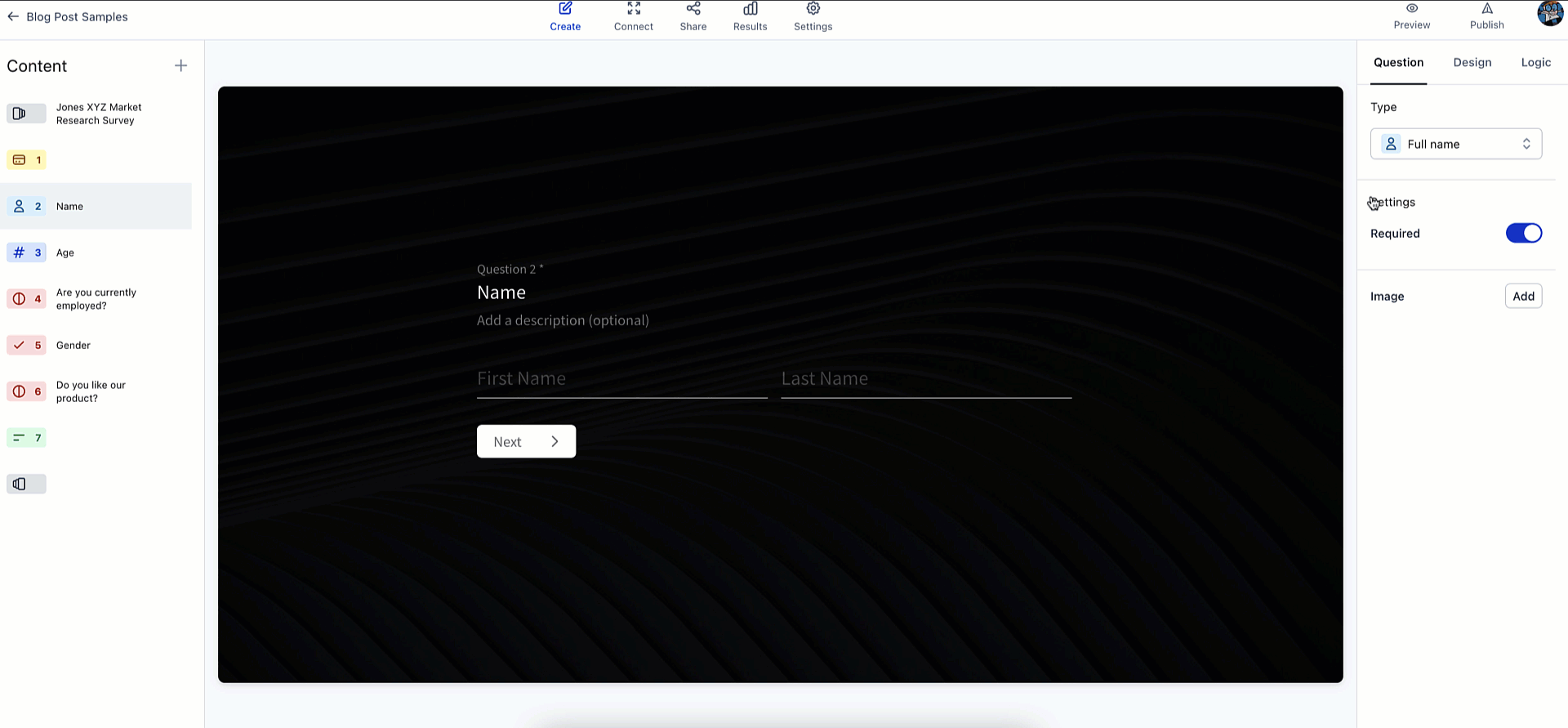The width and height of the screenshot is (1568, 728).
Task: Open the Share section icon
Action: pyautogui.click(x=693, y=9)
